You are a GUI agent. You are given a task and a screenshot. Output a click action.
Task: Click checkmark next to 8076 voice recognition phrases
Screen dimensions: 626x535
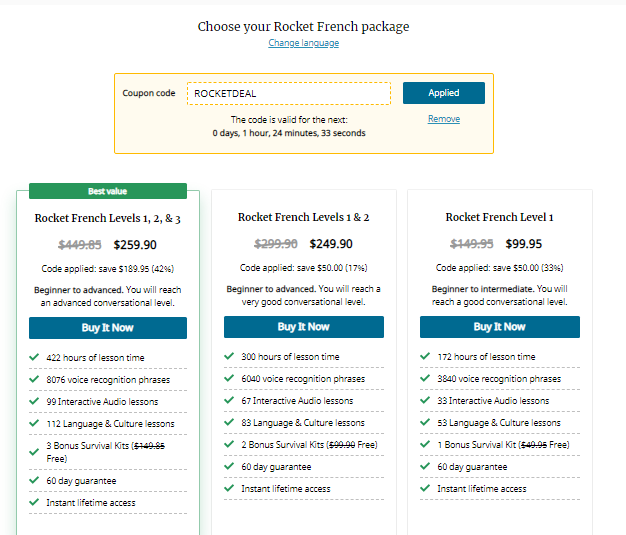[35, 379]
